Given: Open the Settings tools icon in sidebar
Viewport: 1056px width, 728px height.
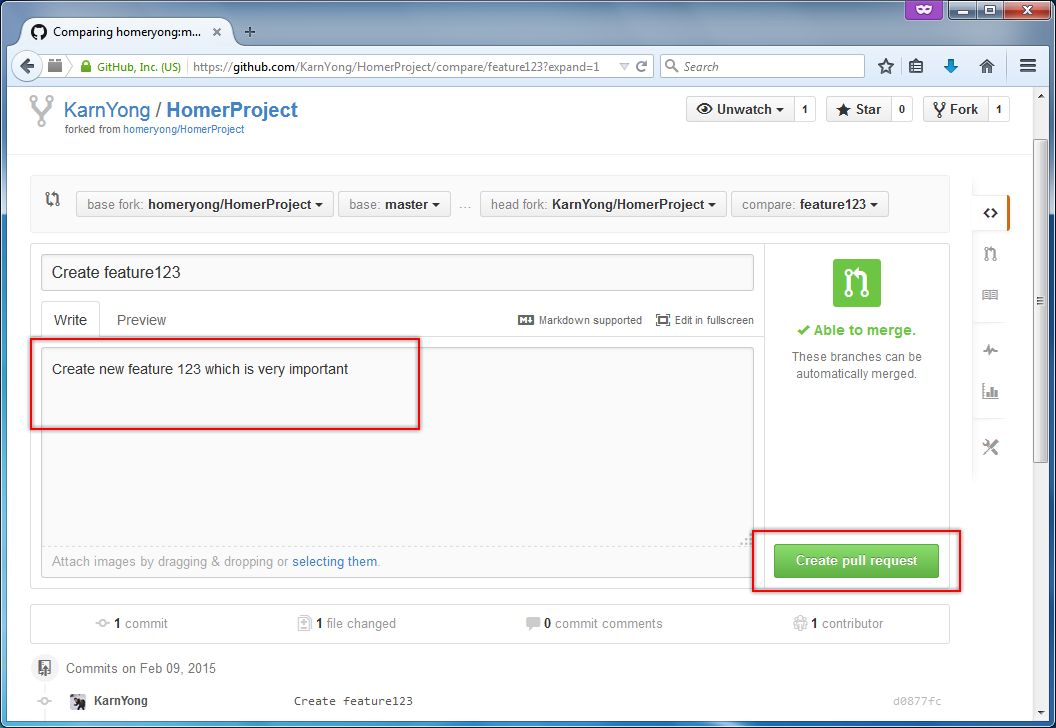Looking at the screenshot, I should coord(990,447).
